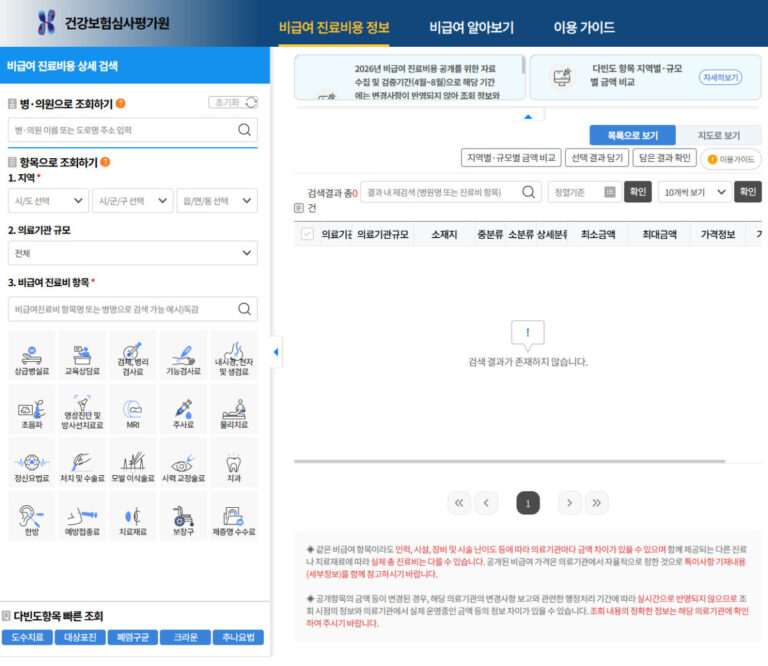768x666 pixels.
Task: Click the horizontal scrollbar under results table
Action: pyautogui.click(x=509, y=461)
